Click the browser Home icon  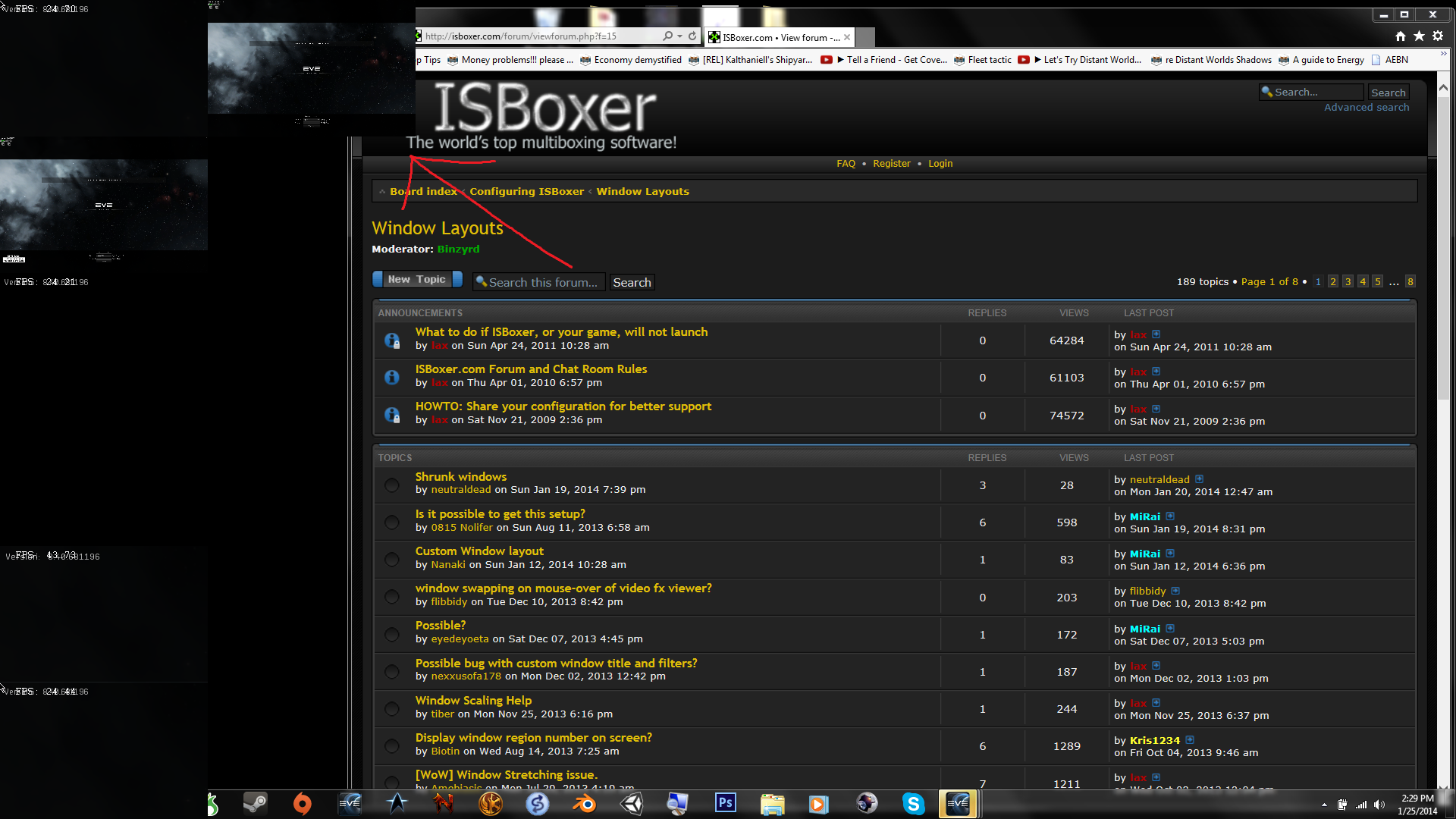[x=1401, y=36]
